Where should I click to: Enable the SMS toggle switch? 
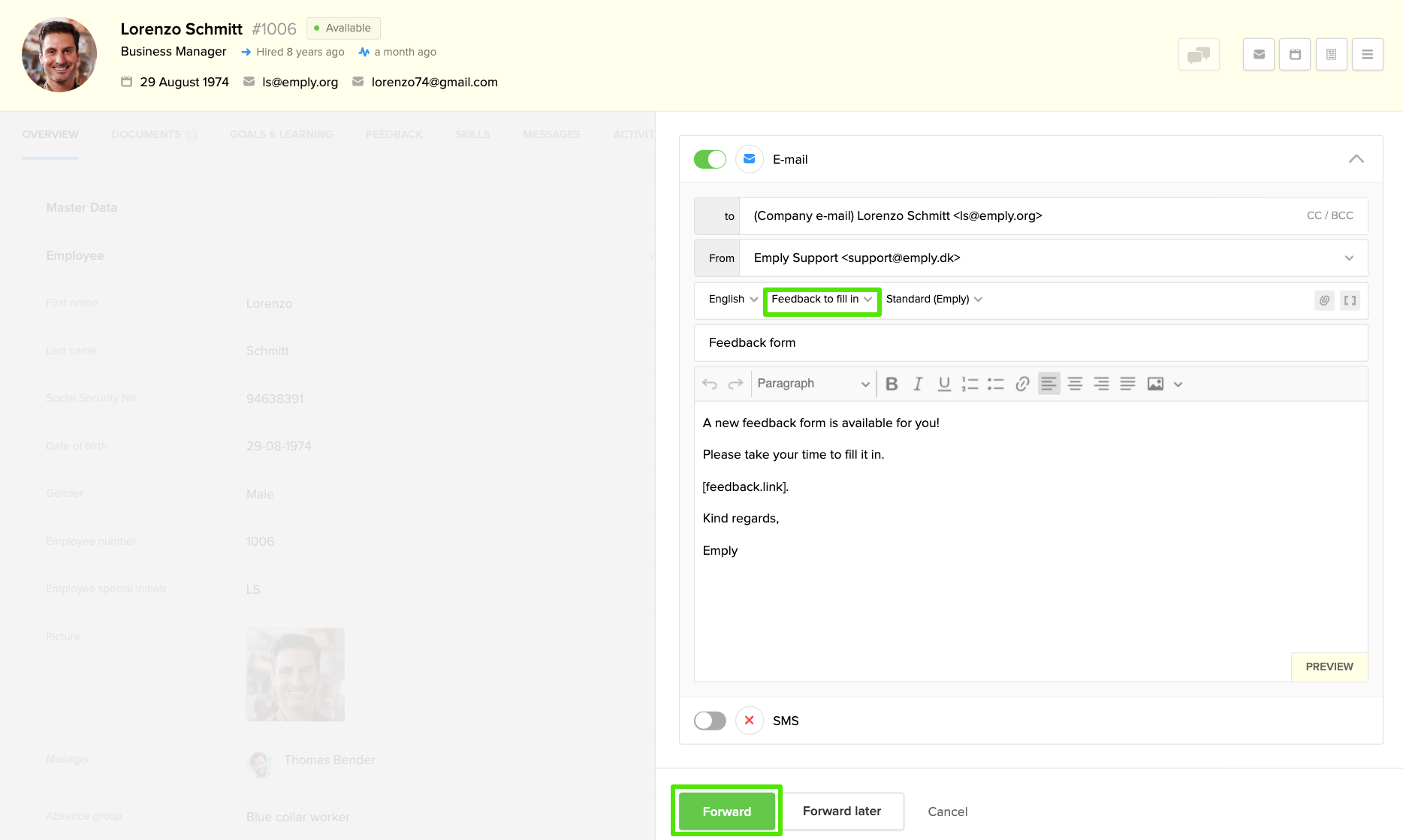[x=710, y=721]
